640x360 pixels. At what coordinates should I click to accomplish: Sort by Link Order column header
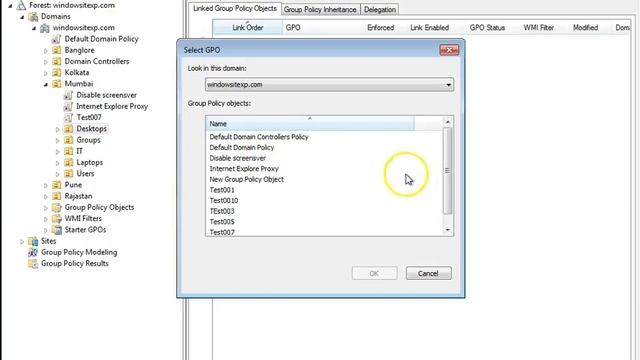point(247,27)
